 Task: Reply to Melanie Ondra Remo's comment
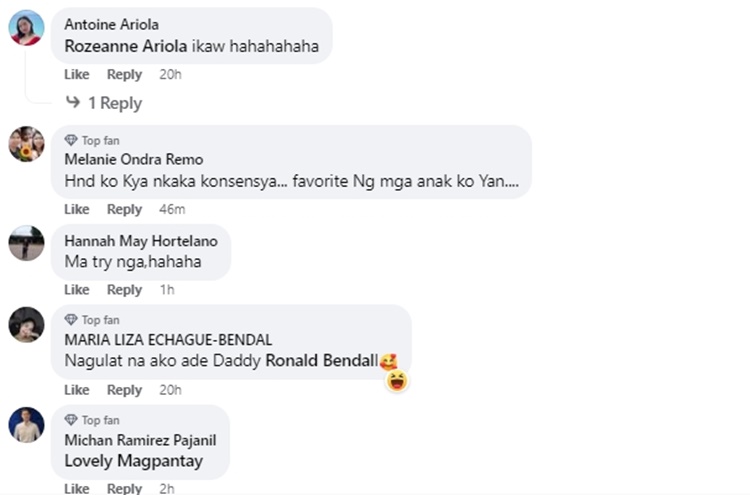click(x=124, y=209)
